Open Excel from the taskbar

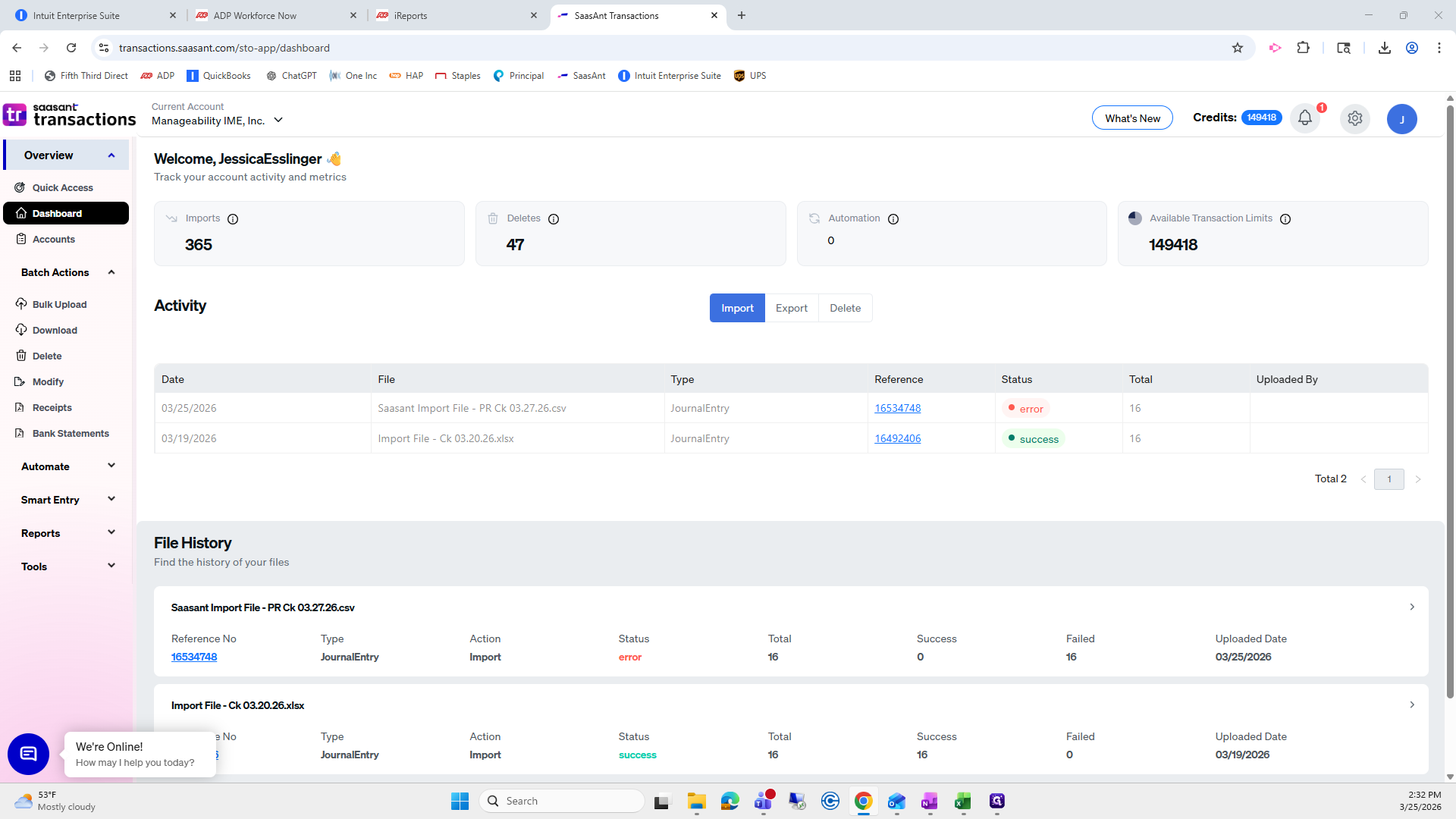962,801
